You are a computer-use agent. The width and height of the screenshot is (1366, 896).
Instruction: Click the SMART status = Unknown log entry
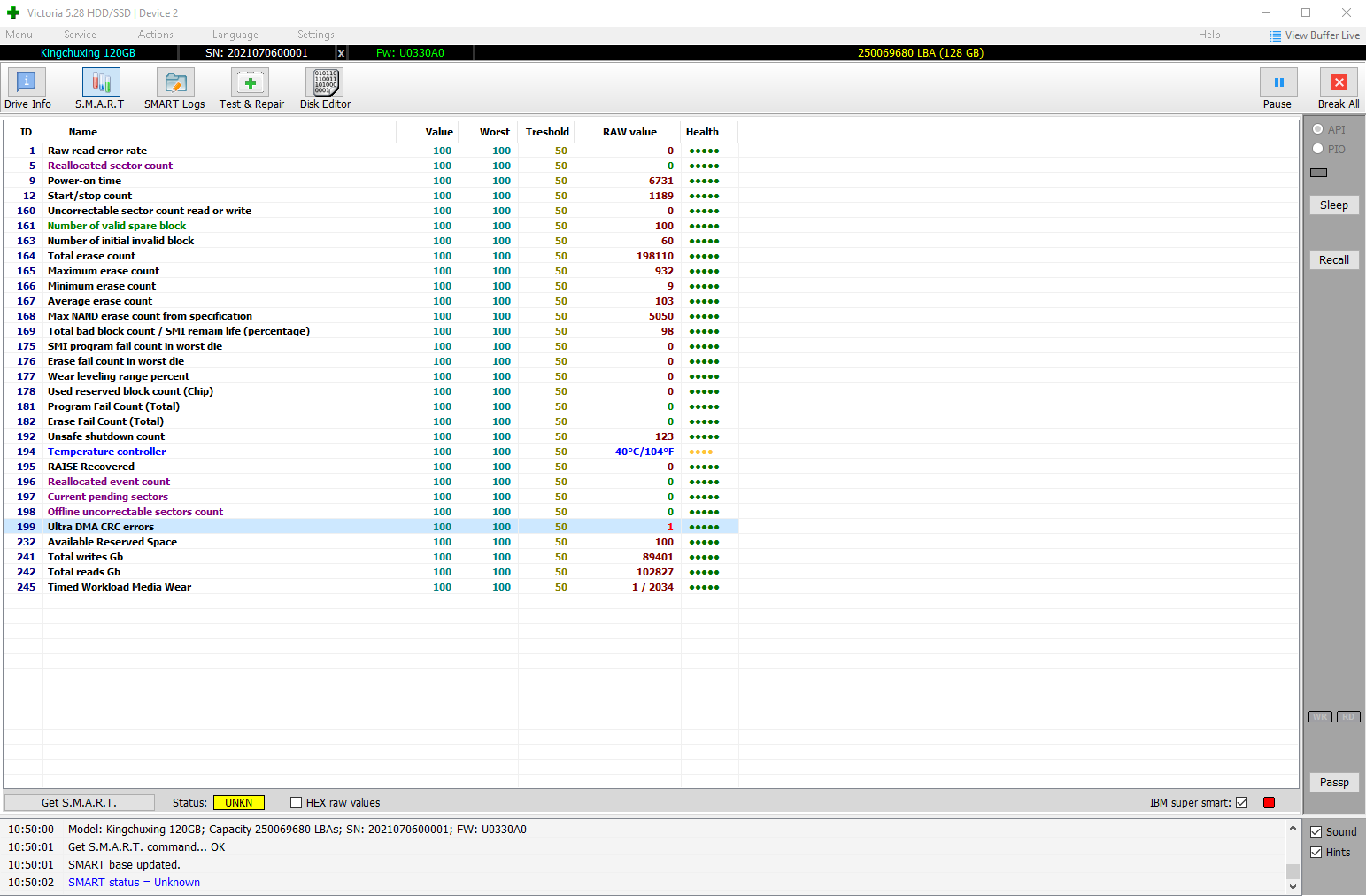point(134,883)
